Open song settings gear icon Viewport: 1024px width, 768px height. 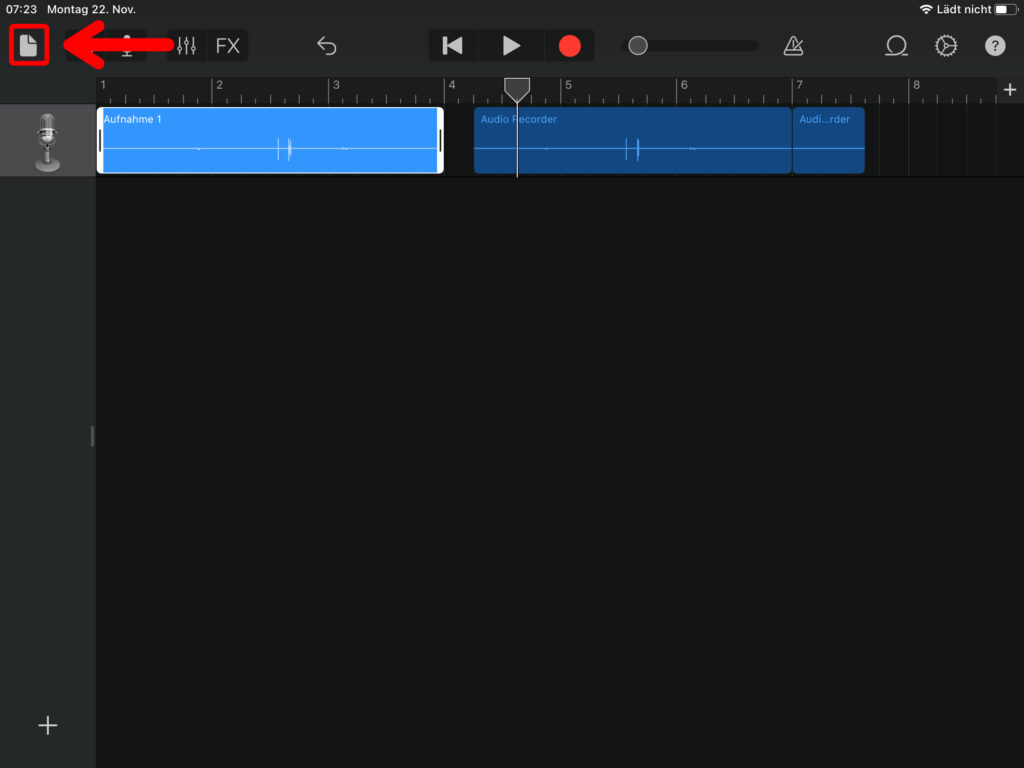(945, 46)
